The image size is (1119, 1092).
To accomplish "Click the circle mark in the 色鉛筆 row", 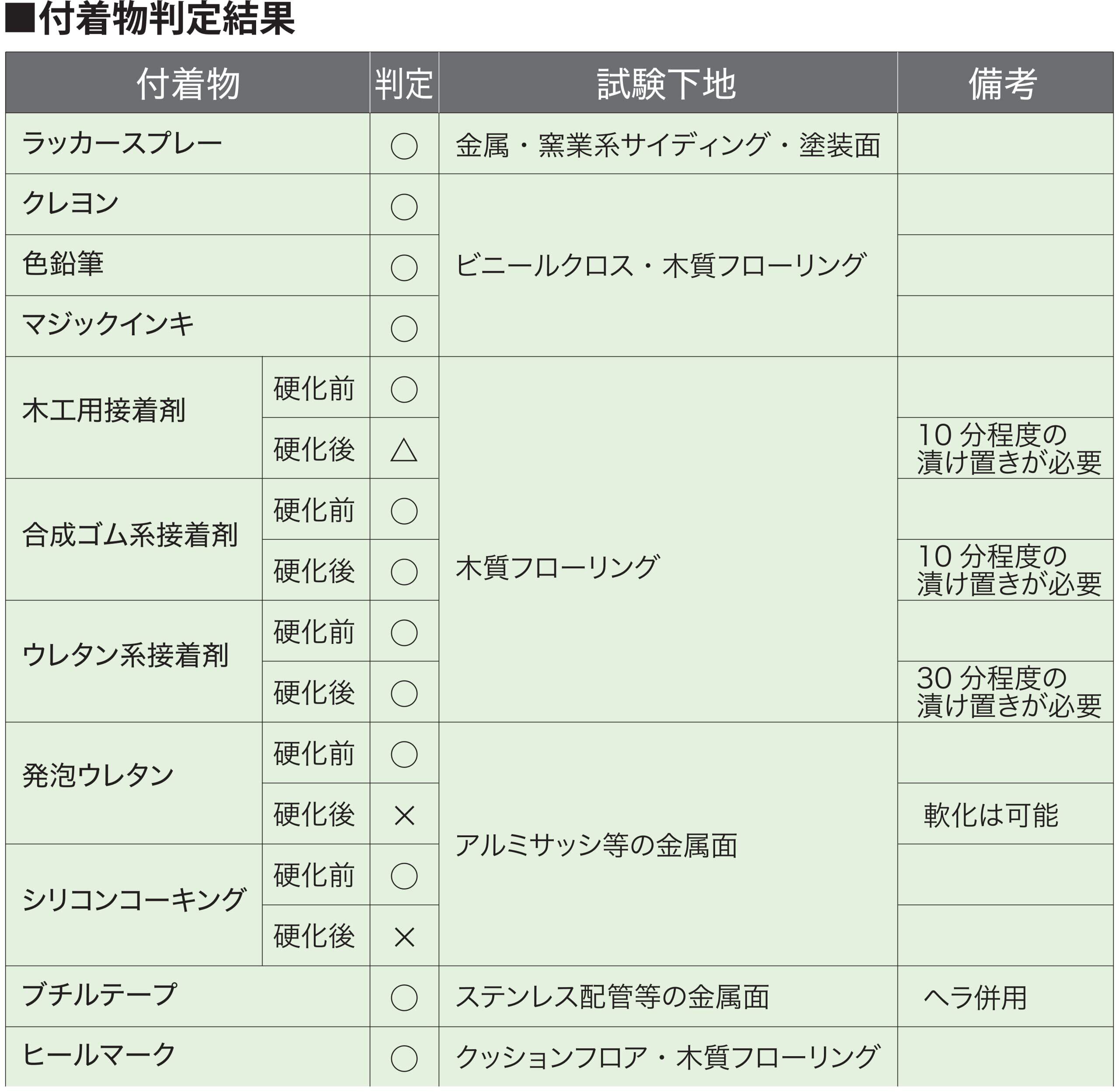I will tap(404, 268).
